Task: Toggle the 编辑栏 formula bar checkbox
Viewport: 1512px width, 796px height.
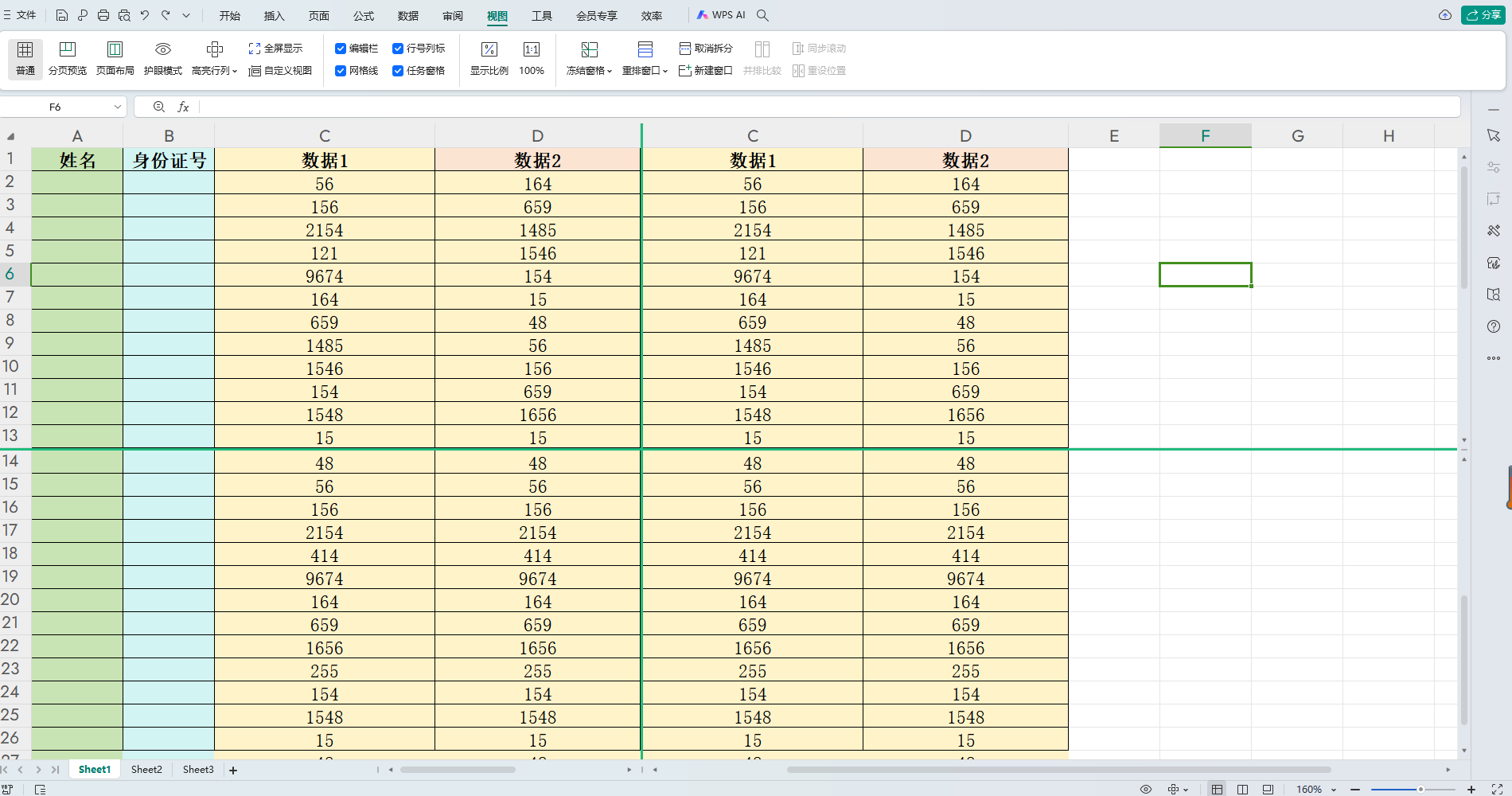Action: [341, 48]
